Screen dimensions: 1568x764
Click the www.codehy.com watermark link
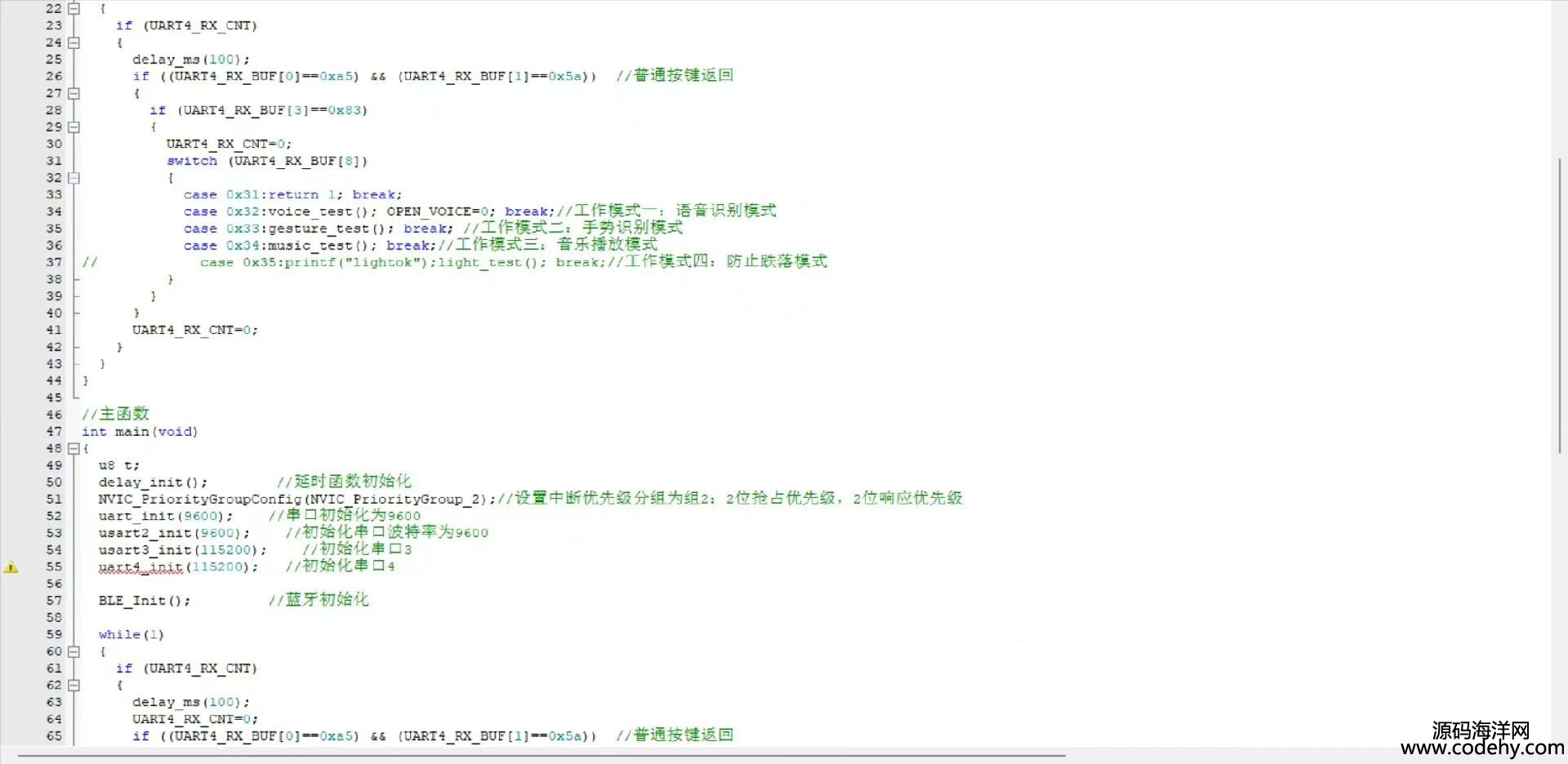[x=1481, y=748]
